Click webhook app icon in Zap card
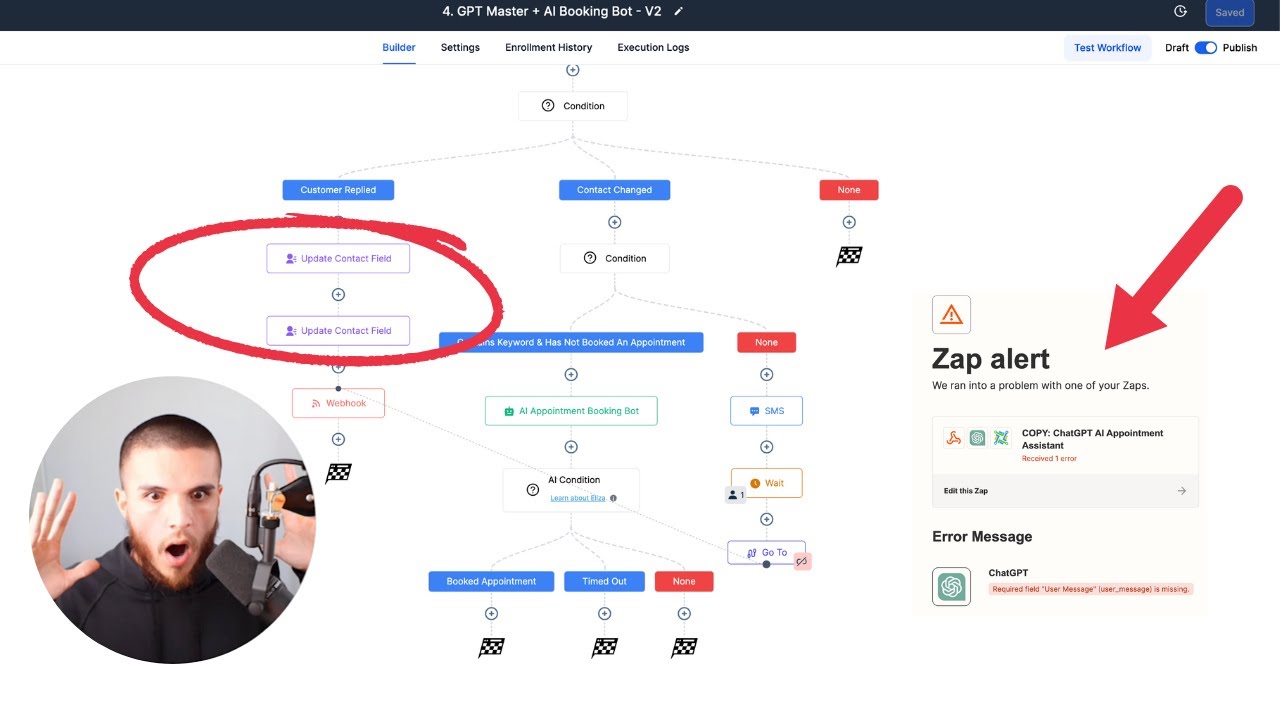The image size is (1280, 720). tap(954, 438)
